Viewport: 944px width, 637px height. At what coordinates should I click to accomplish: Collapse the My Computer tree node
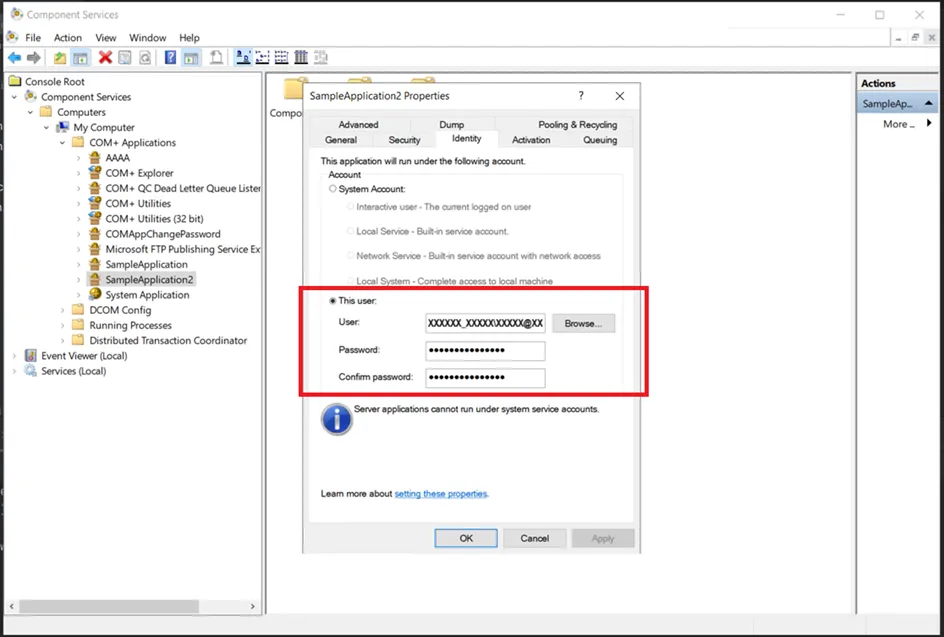[46, 127]
